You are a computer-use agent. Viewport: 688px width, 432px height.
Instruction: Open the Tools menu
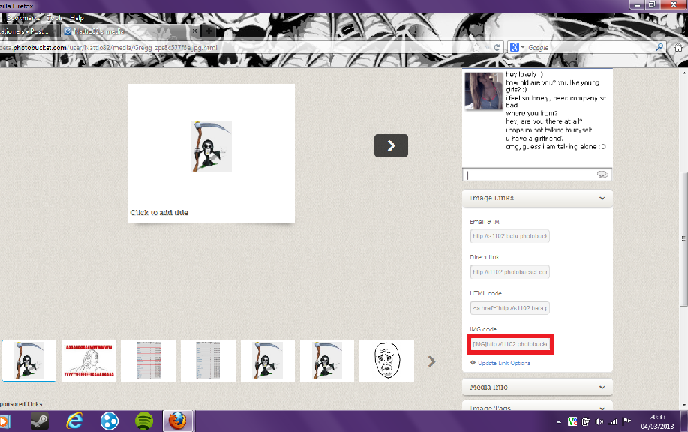click(55, 18)
